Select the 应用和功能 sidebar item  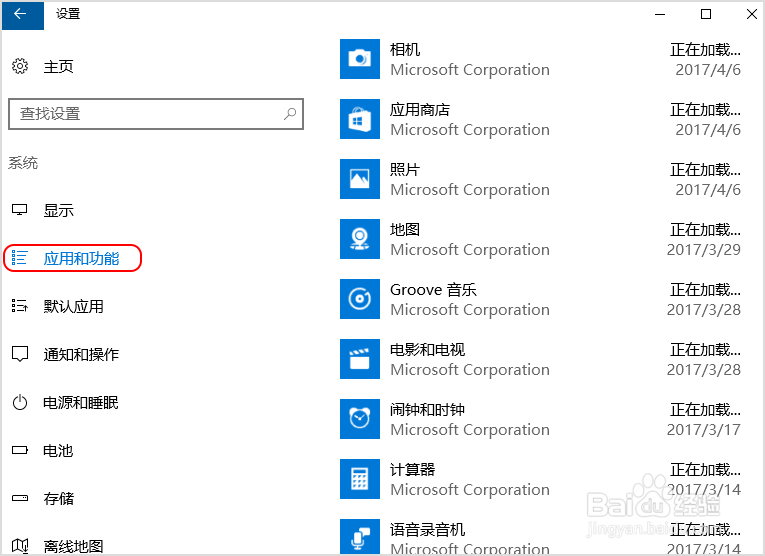(x=80, y=259)
